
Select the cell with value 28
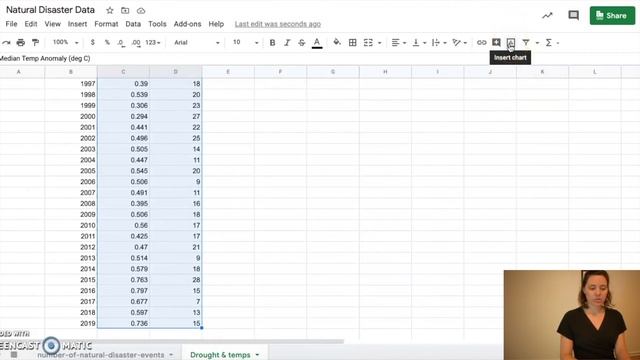click(176, 280)
